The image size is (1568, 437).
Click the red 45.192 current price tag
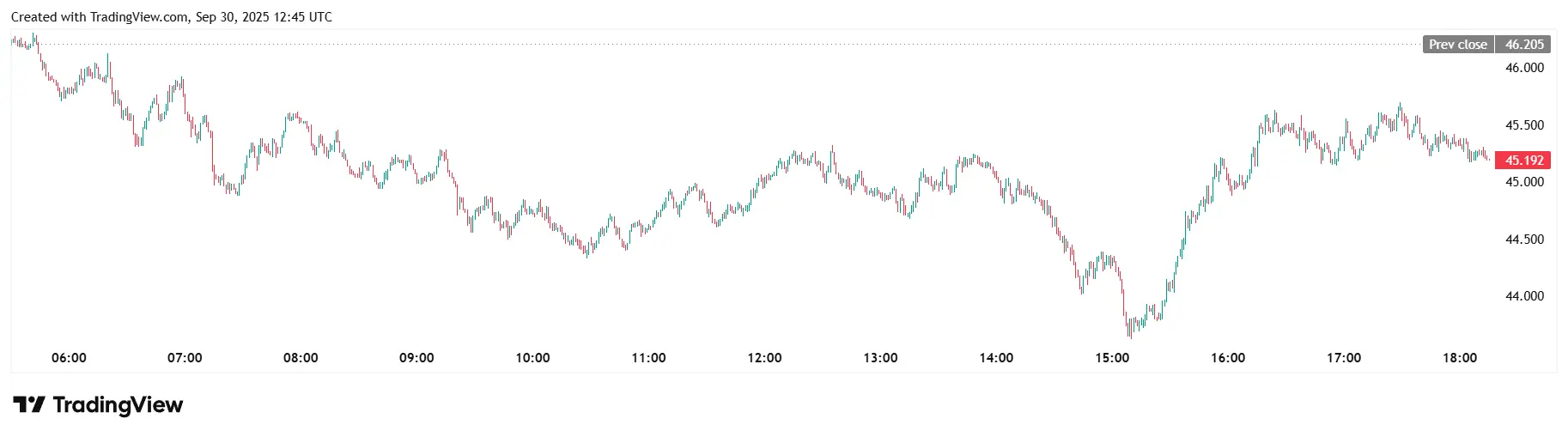point(1524,161)
